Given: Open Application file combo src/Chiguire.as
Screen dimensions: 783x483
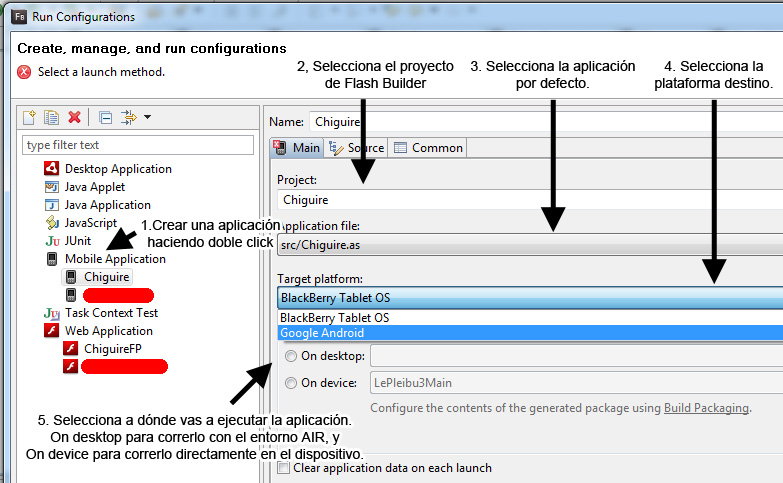Looking at the screenshot, I should pyautogui.click(x=530, y=245).
